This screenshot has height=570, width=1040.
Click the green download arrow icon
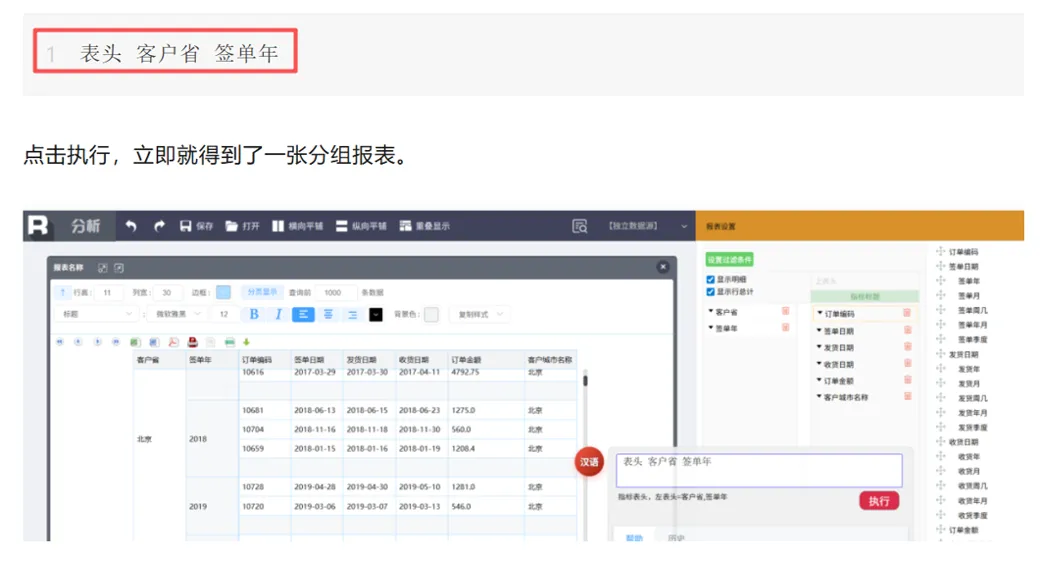(246, 342)
